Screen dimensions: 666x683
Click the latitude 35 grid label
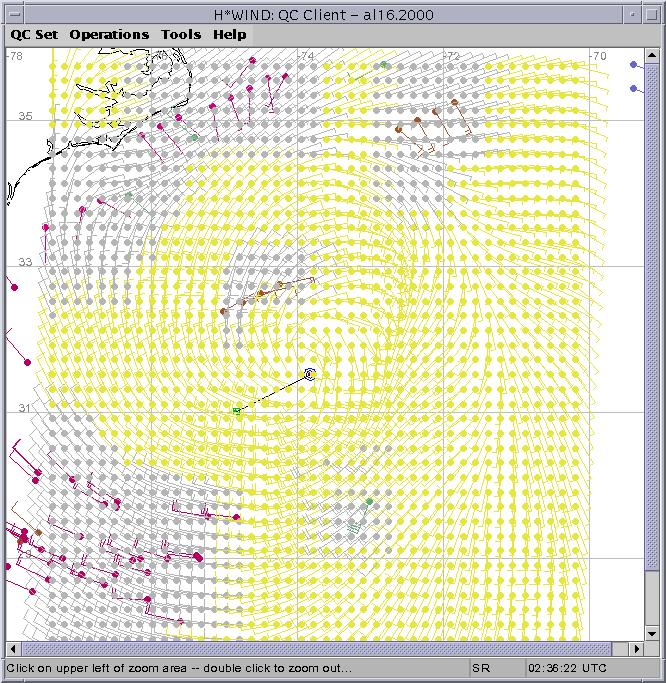25,116
